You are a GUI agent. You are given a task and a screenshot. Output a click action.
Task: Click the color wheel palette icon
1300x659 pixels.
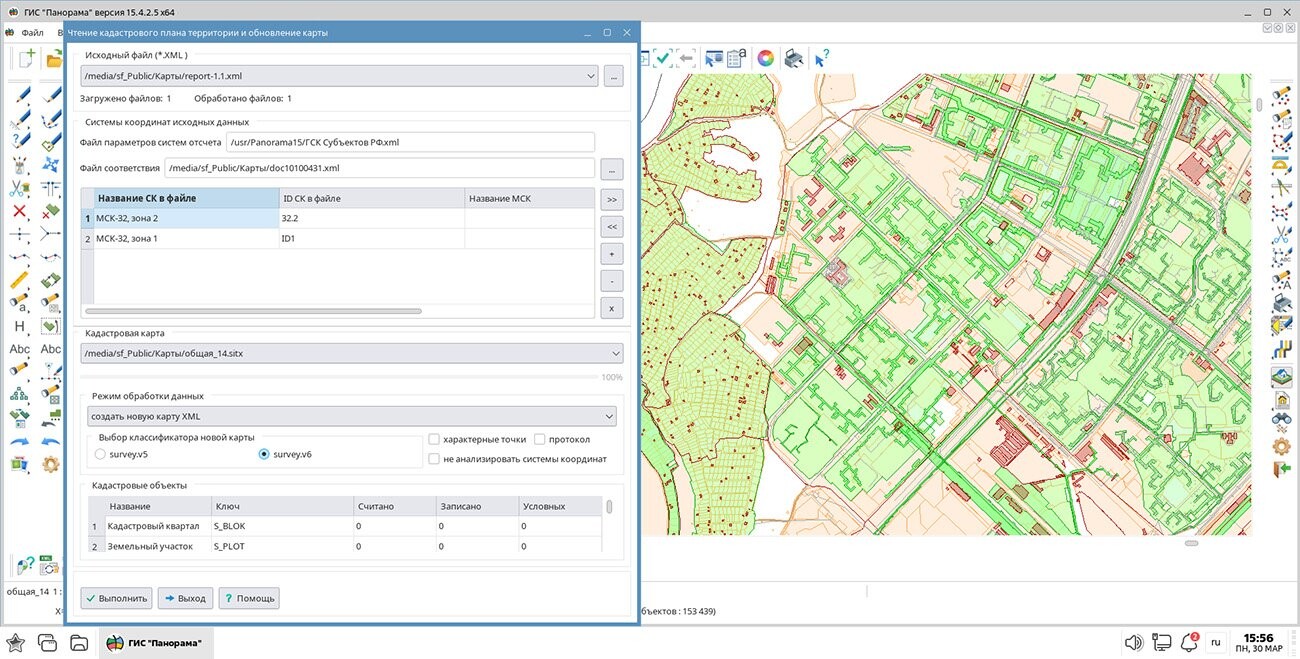click(x=765, y=59)
